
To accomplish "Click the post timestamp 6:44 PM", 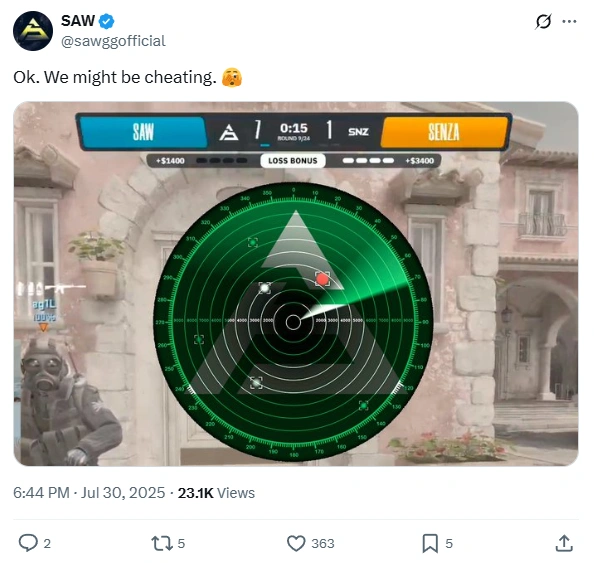I will [41, 493].
